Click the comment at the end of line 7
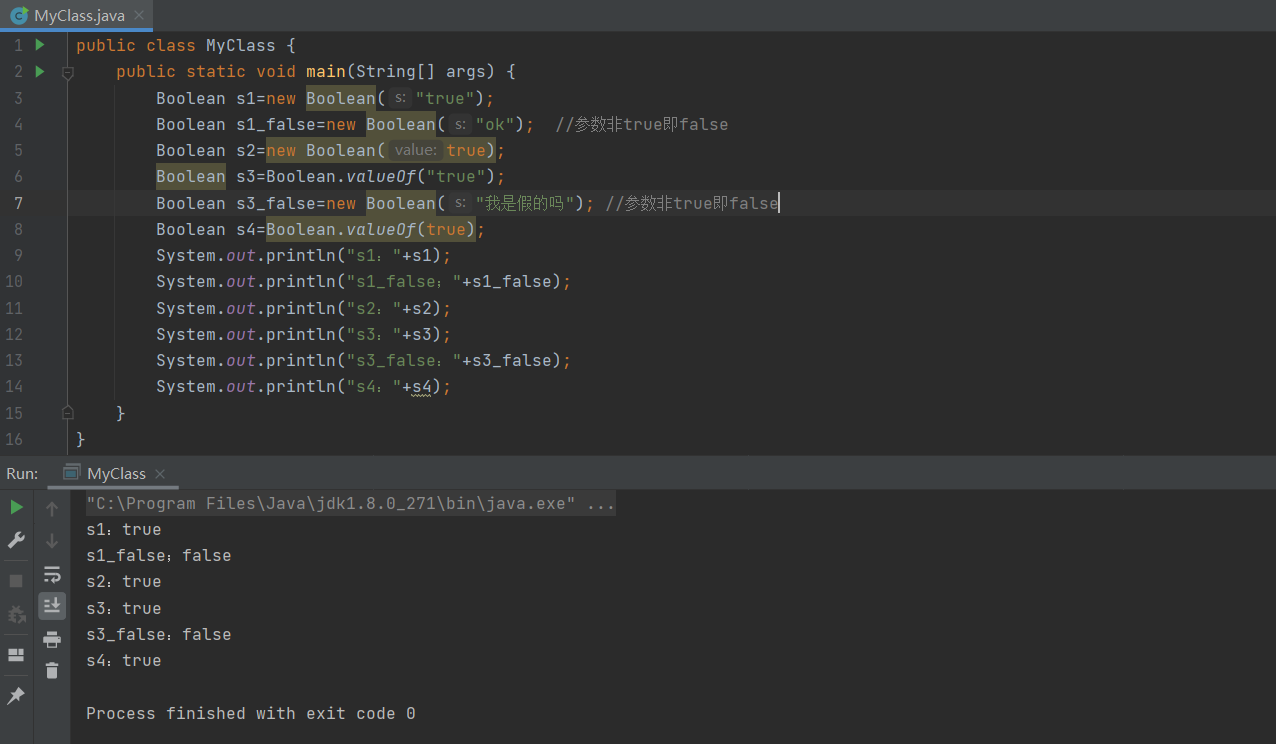 [x=692, y=203]
